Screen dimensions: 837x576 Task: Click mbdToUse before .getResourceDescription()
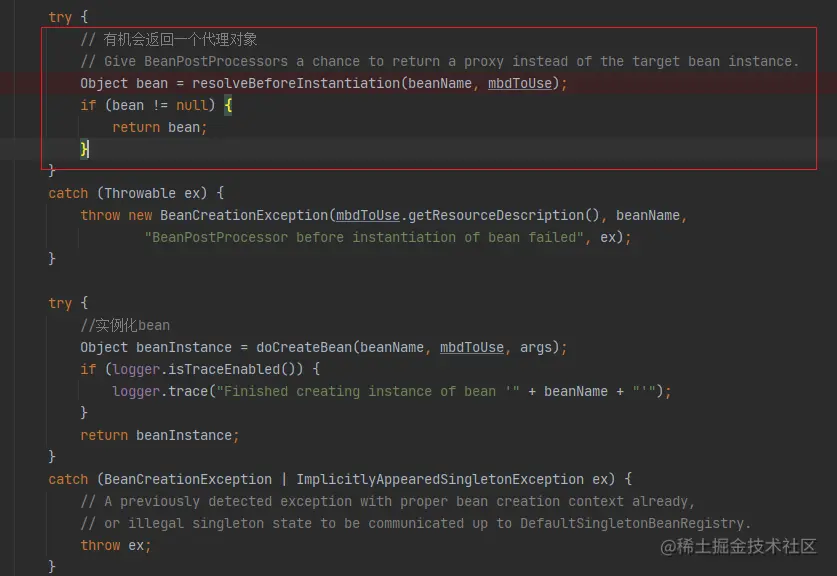coord(368,216)
